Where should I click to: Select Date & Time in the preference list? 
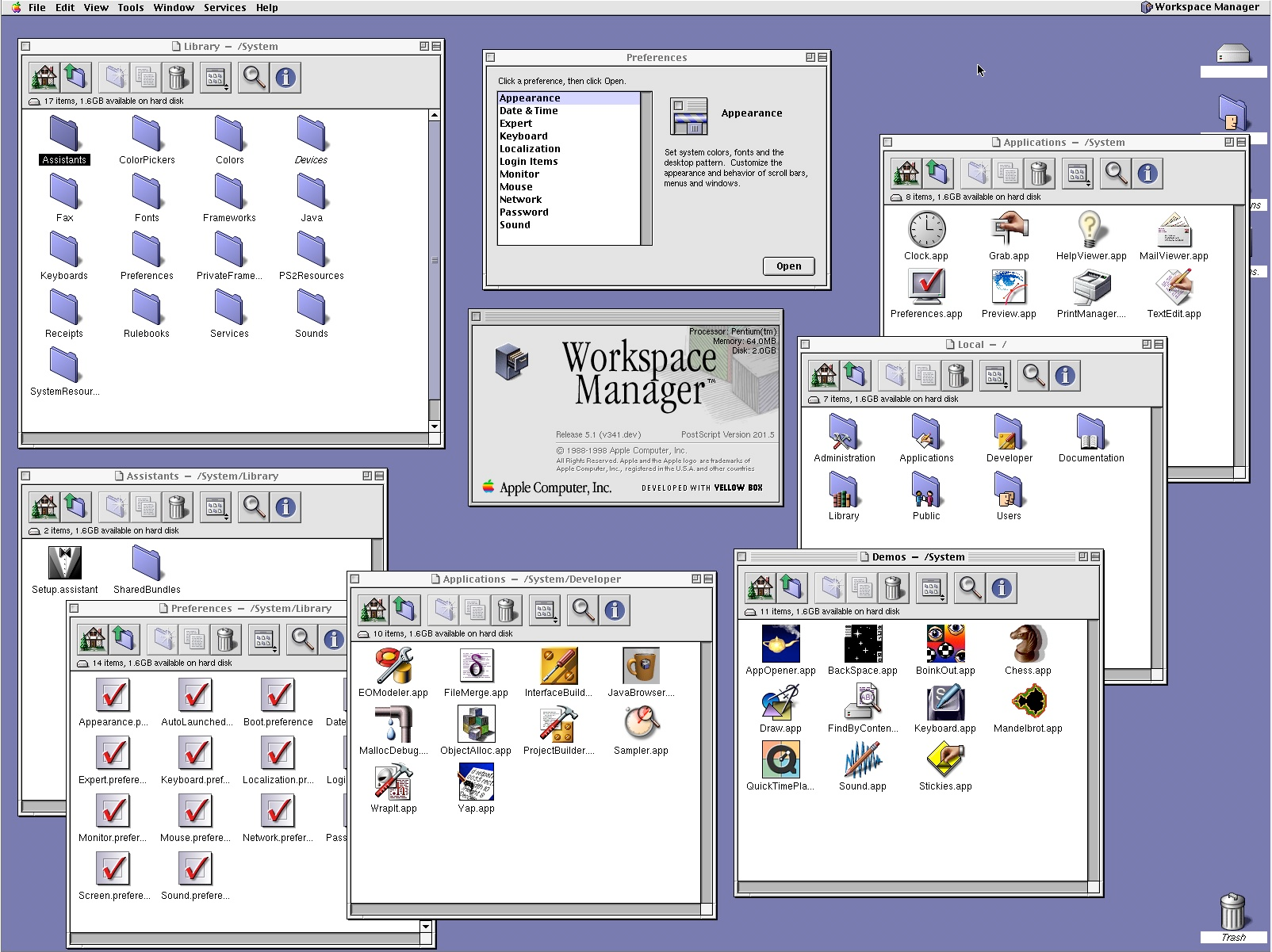pos(568,111)
